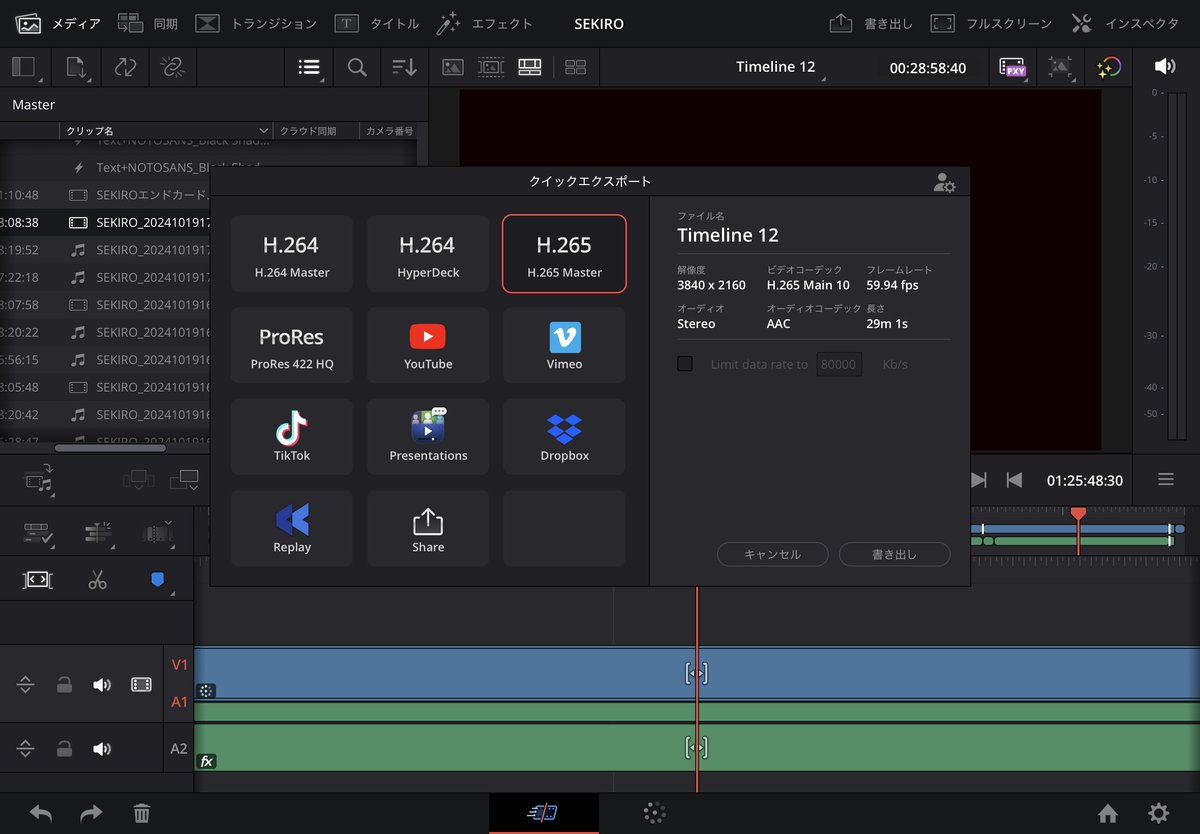Click the クラウド同期 column header

[307, 131]
